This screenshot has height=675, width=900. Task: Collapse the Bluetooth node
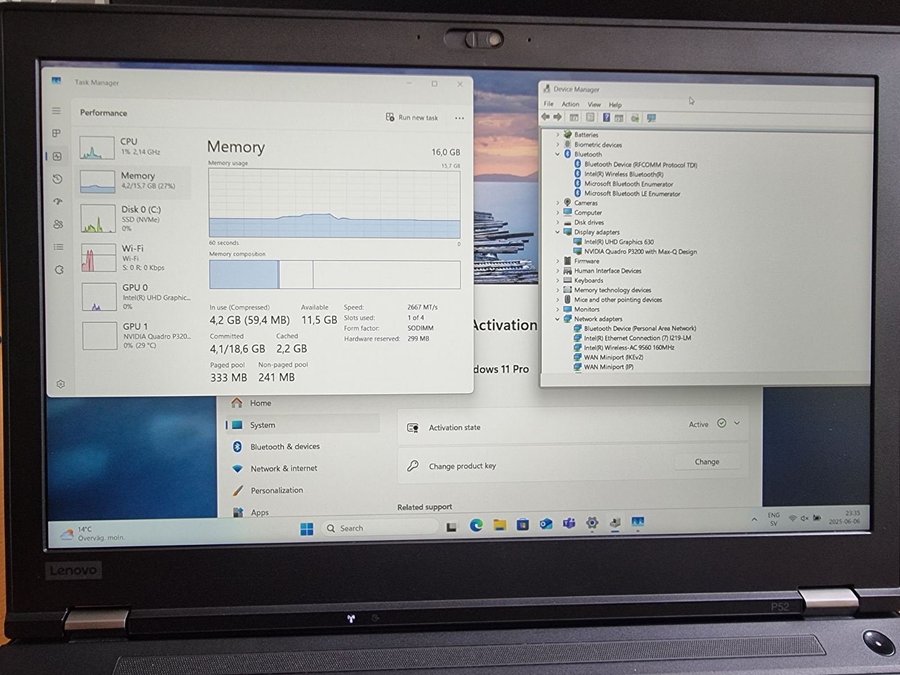click(x=557, y=154)
